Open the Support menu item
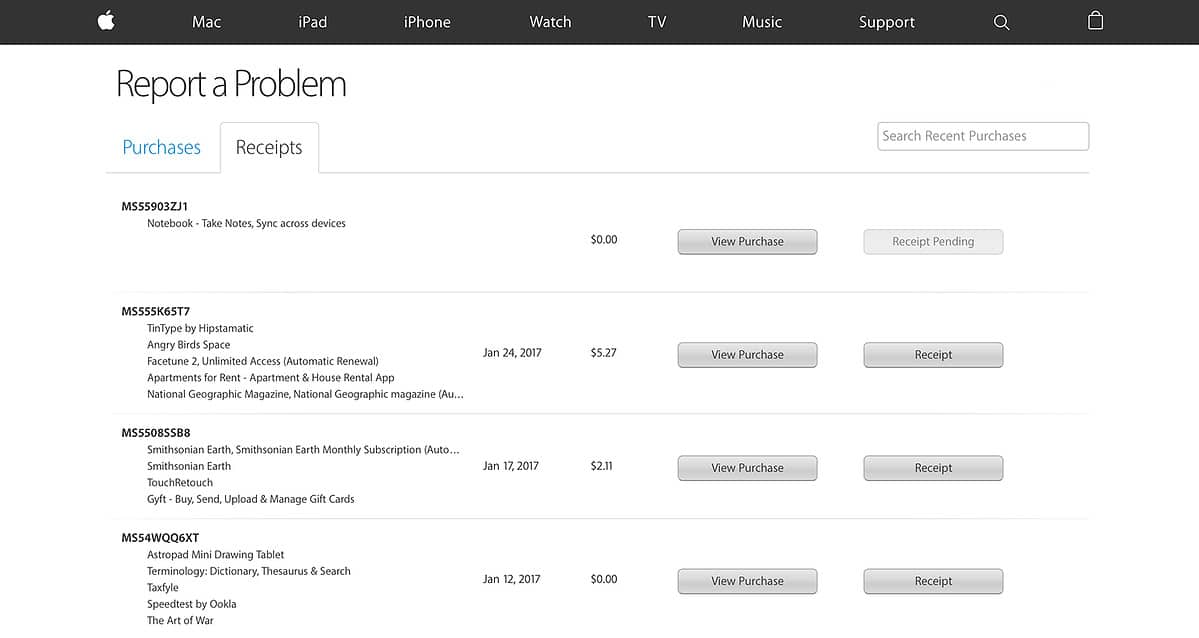The height and width of the screenshot is (638, 1199). (x=886, y=22)
